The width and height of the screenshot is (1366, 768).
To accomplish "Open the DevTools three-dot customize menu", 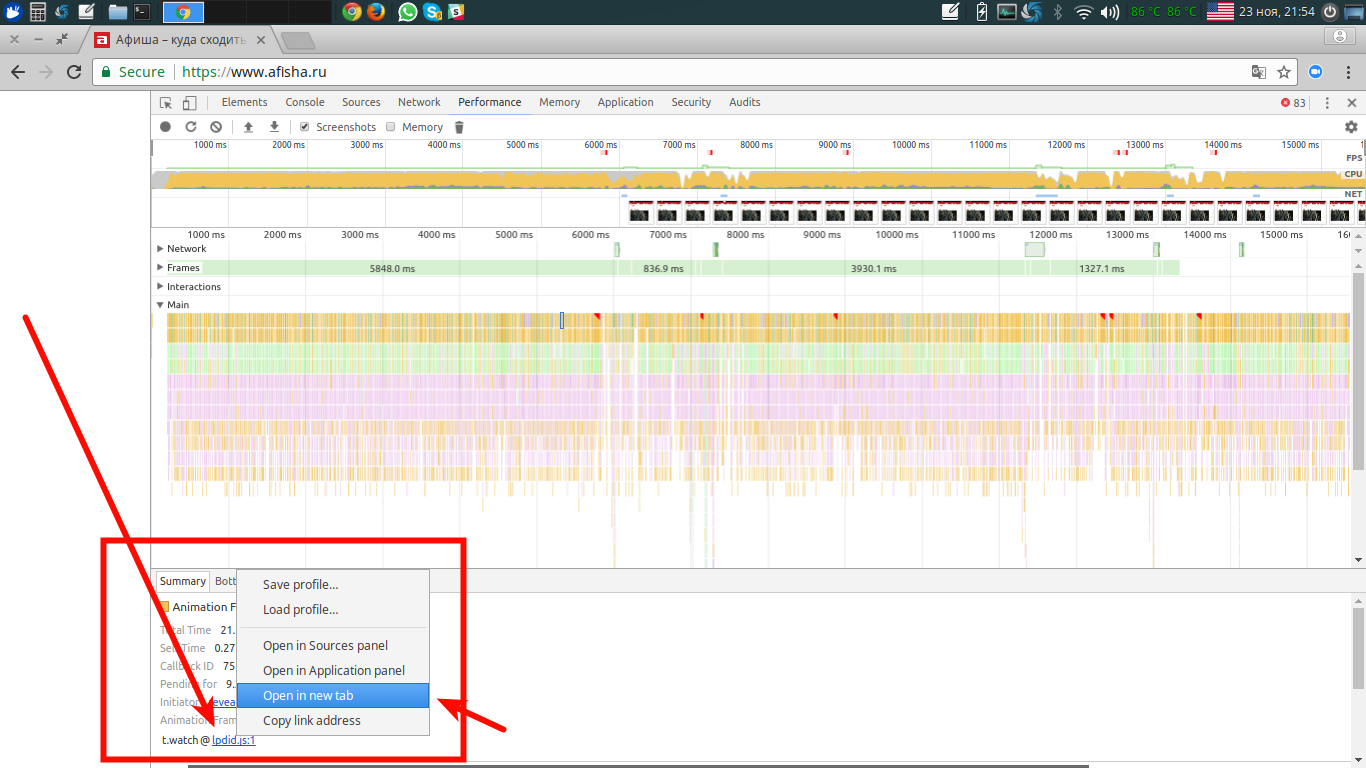I will coord(1327,103).
